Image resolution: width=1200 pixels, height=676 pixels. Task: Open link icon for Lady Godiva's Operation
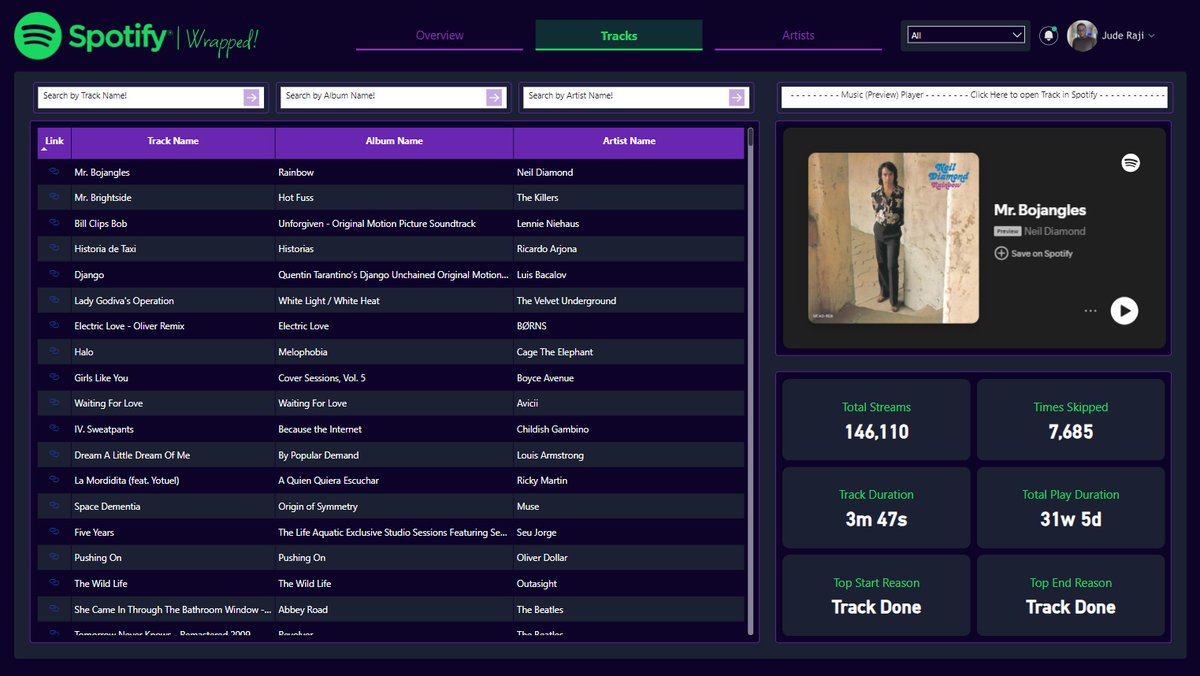[54, 300]
